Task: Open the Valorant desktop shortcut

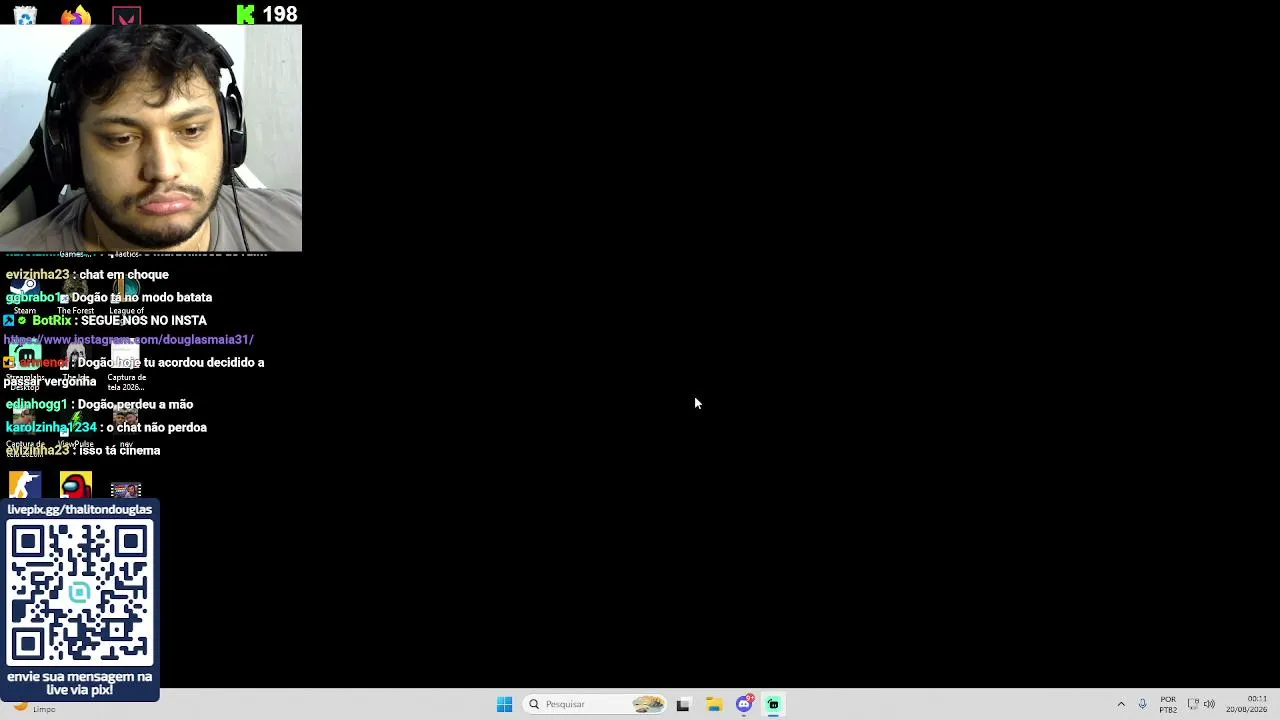Action: [126, 16]
